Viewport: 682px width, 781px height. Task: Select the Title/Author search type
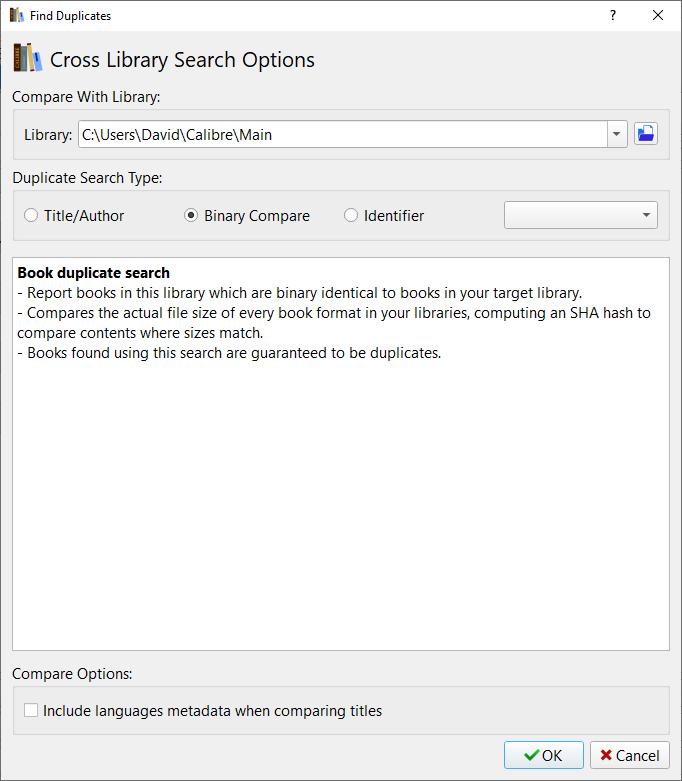[32, 215]
